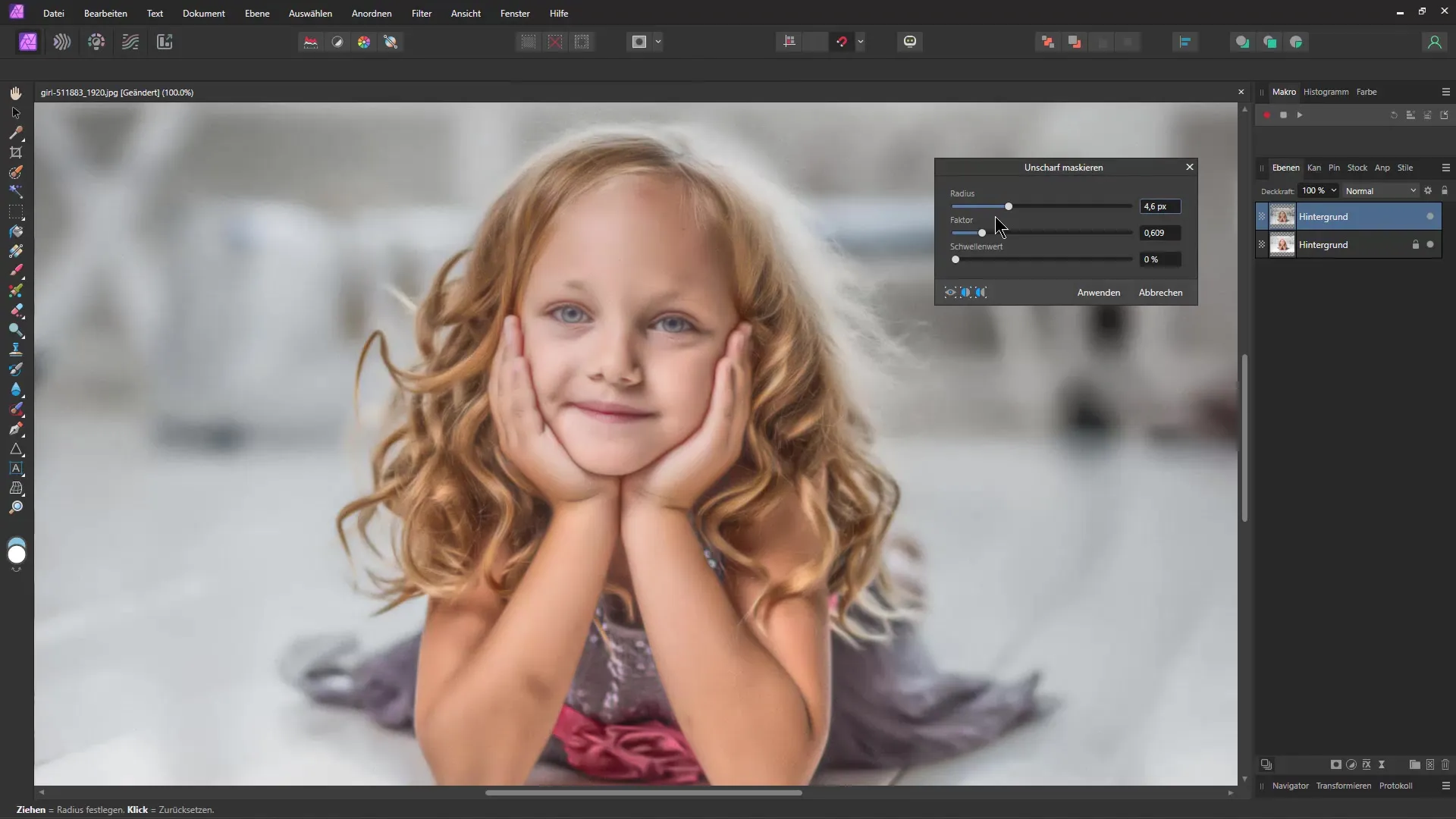Enable mirrored split preview in dialog
This screenshot has height=819, width=1456.
[x=981, y=293]
